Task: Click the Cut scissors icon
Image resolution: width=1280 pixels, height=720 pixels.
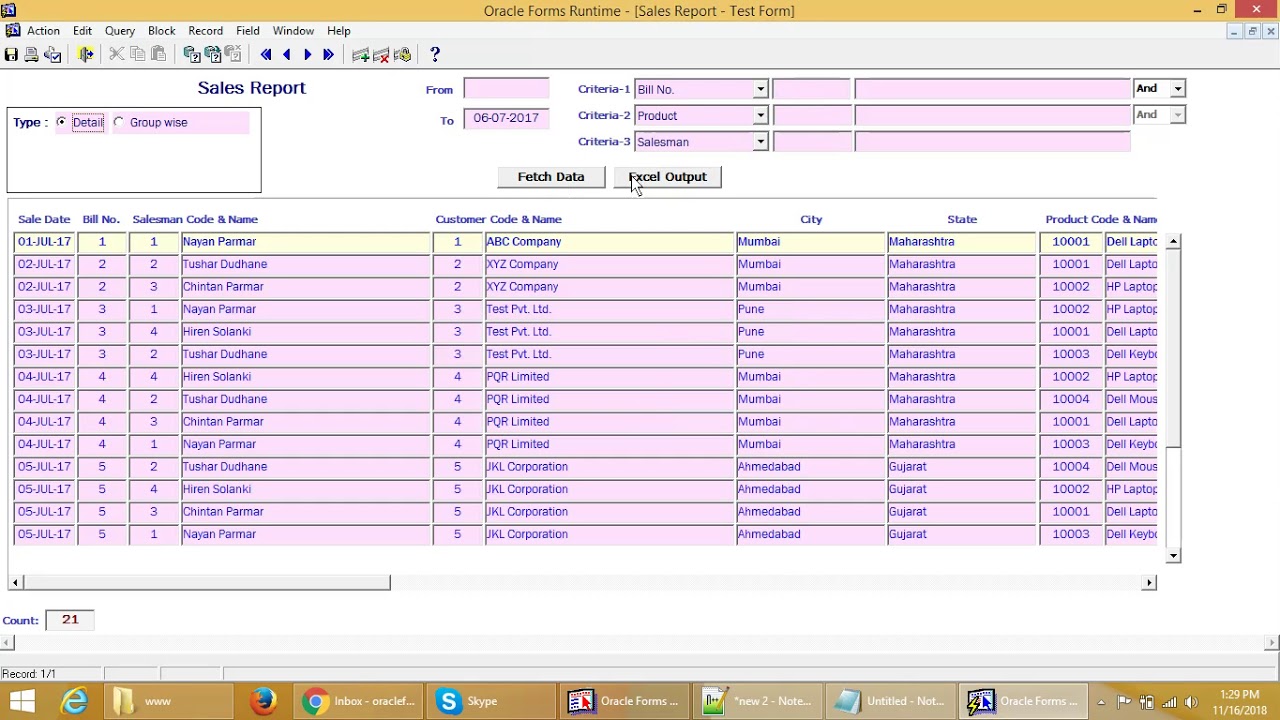Action: click(117, 55)
